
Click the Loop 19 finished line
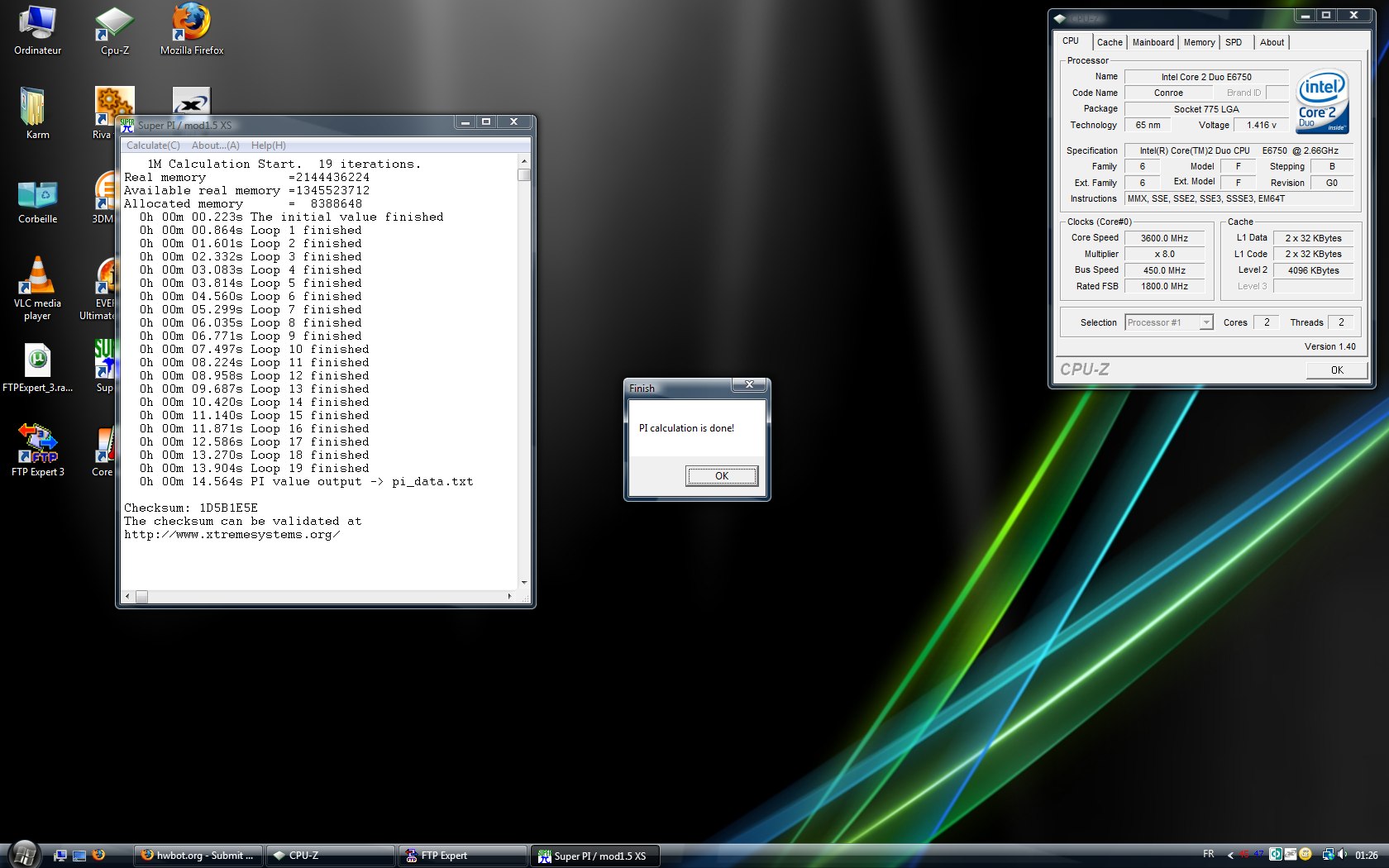point(255,468)
